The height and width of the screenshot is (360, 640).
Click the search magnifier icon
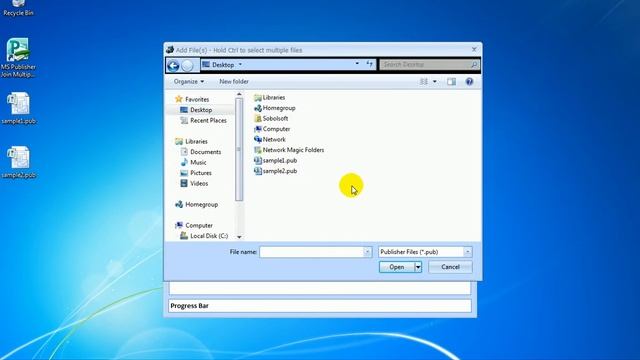pyautogui.click(x=474, y=64)
